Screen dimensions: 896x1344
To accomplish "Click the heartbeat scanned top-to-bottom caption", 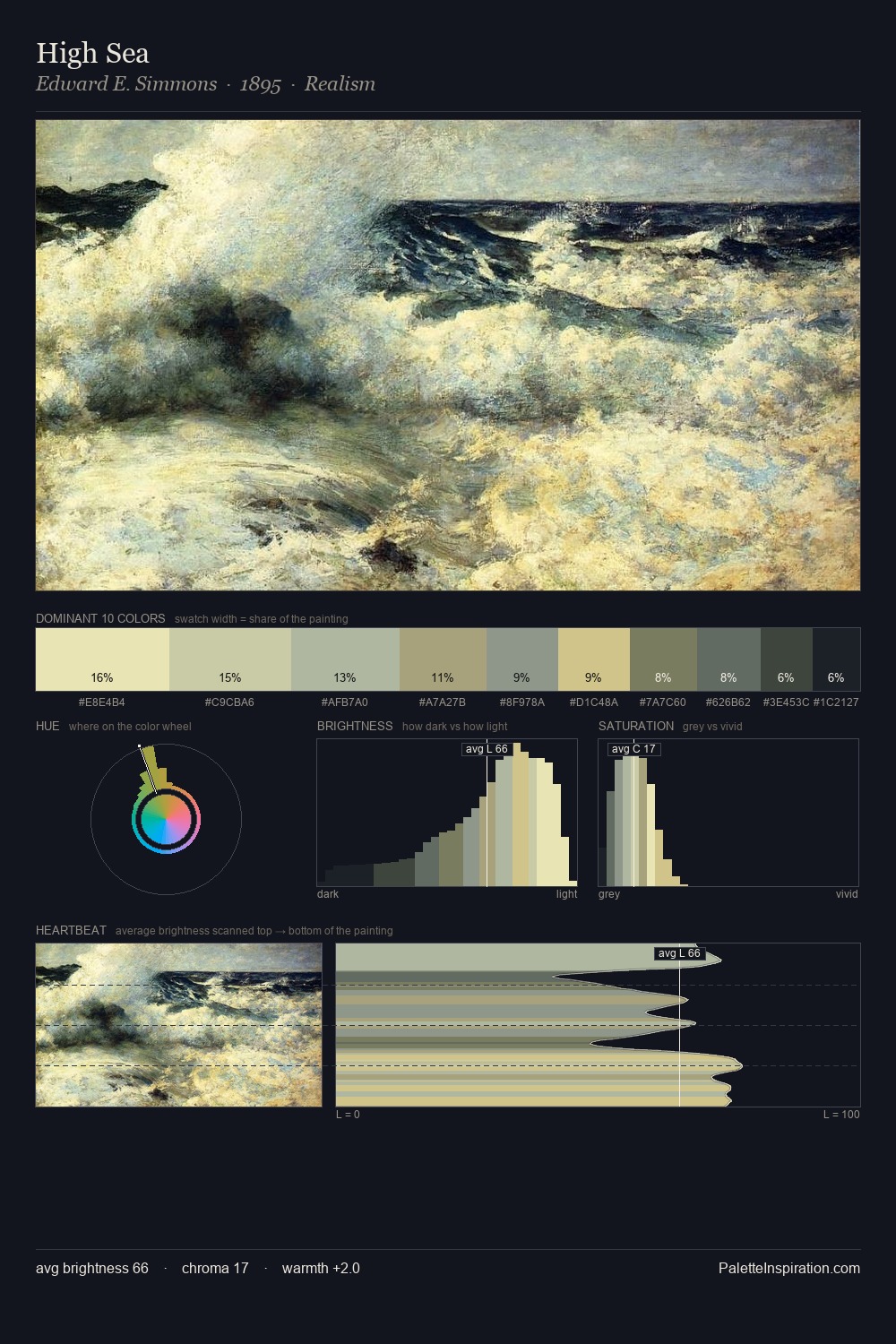I will (254, 931).
